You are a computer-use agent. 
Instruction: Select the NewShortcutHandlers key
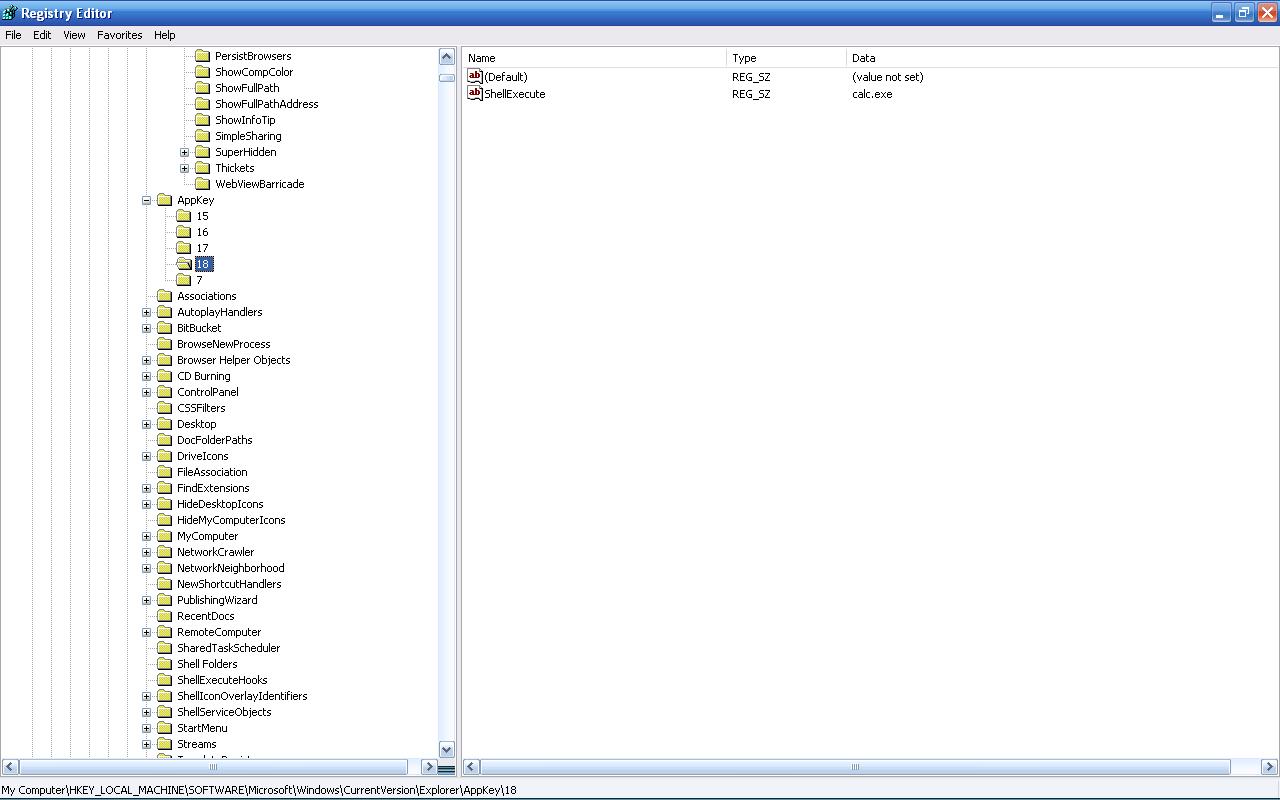pyautogui.click(x=229, y=584)
